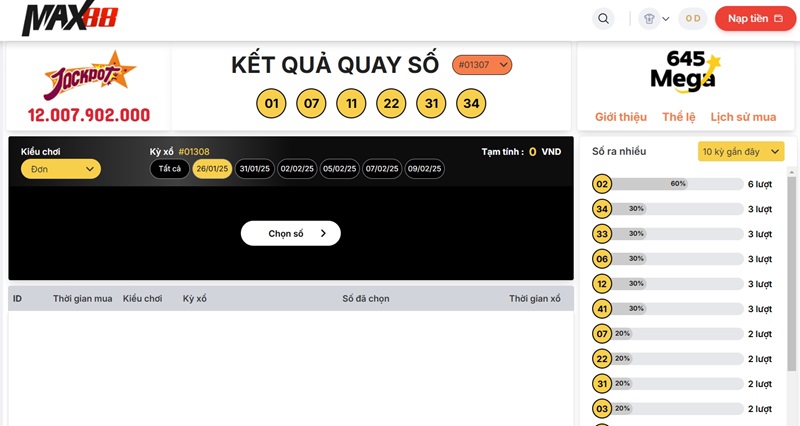Viewport: 800px width, 426px height.
Task: Select the 26/01/25 draw date
Action: [x=212, y=169]
